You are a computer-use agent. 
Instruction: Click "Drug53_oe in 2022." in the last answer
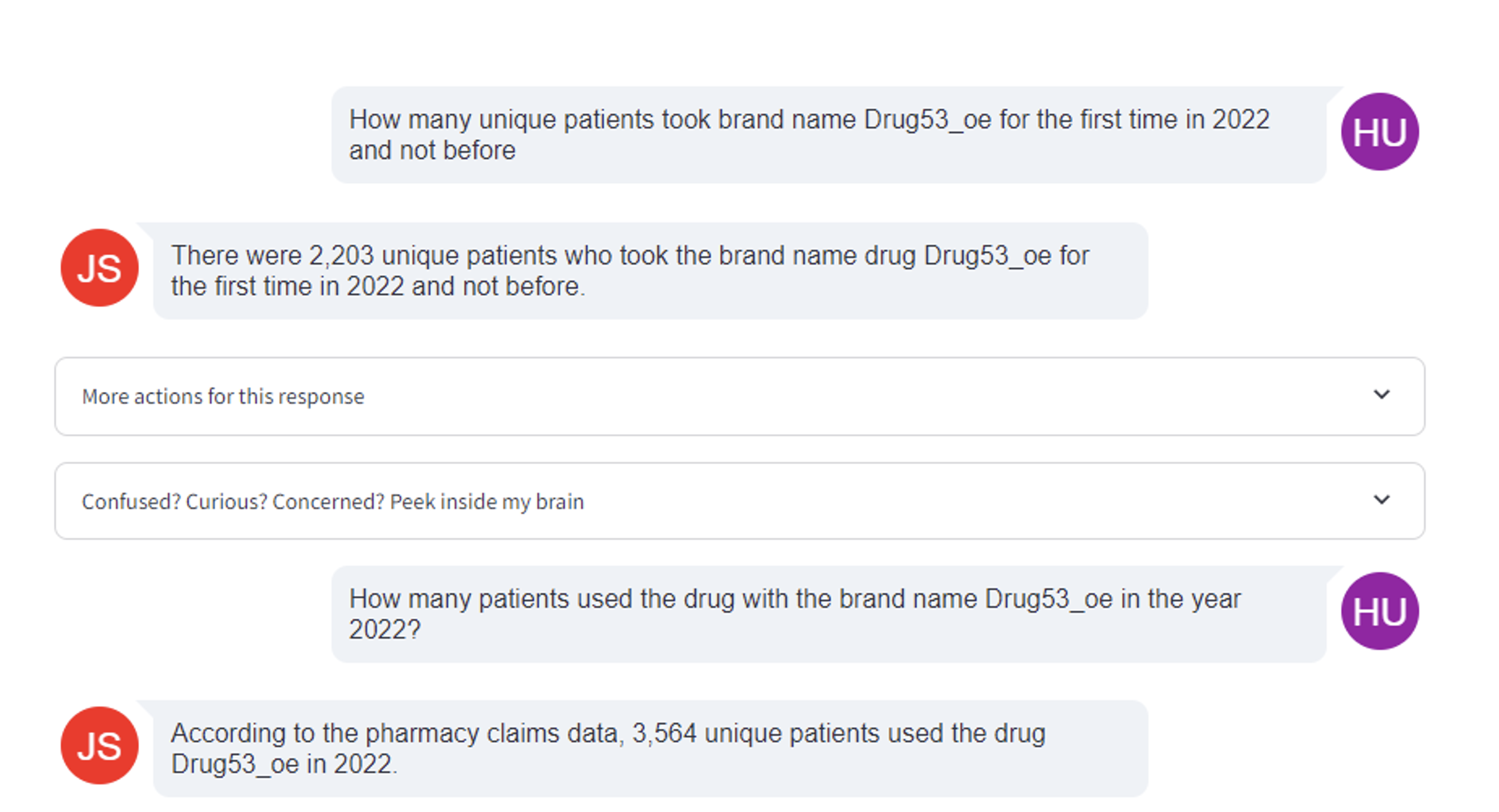click(283, 764)
